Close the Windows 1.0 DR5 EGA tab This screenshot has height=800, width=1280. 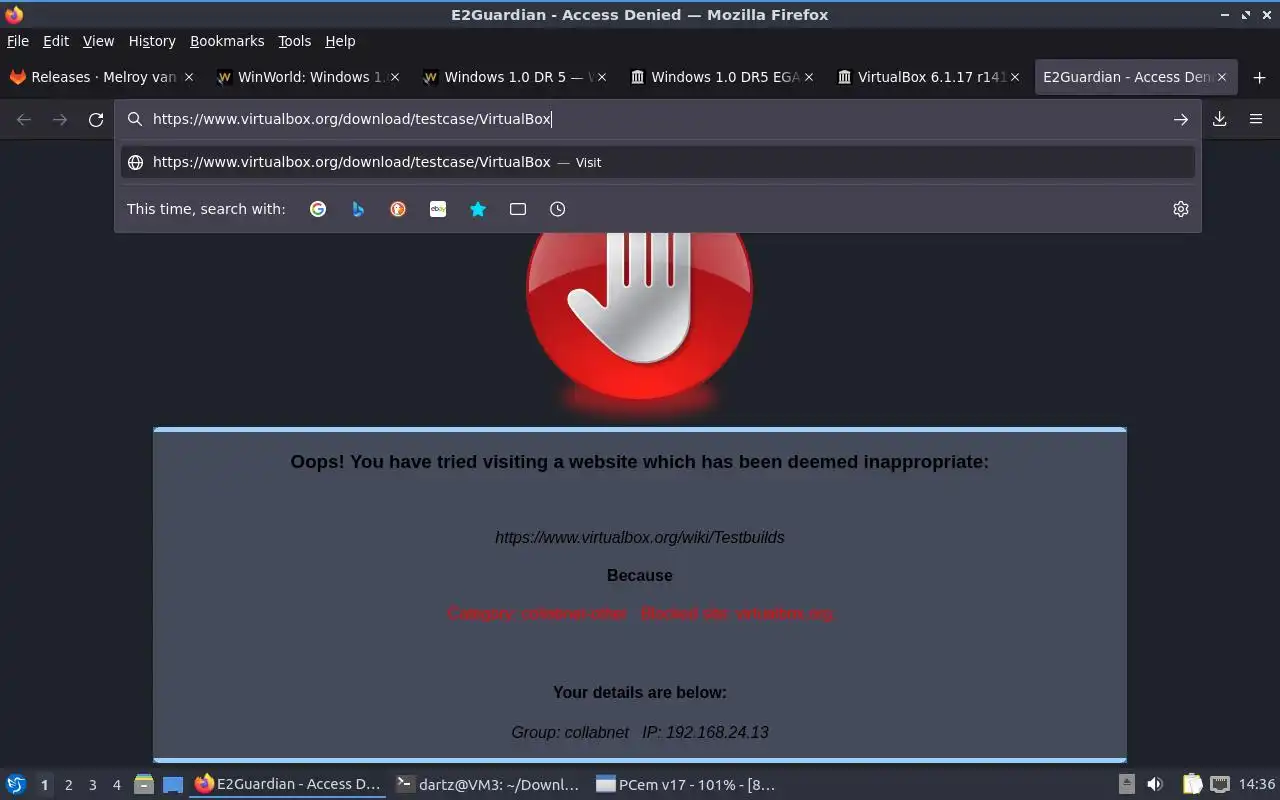pyautogui.click(x=808, y=77)
